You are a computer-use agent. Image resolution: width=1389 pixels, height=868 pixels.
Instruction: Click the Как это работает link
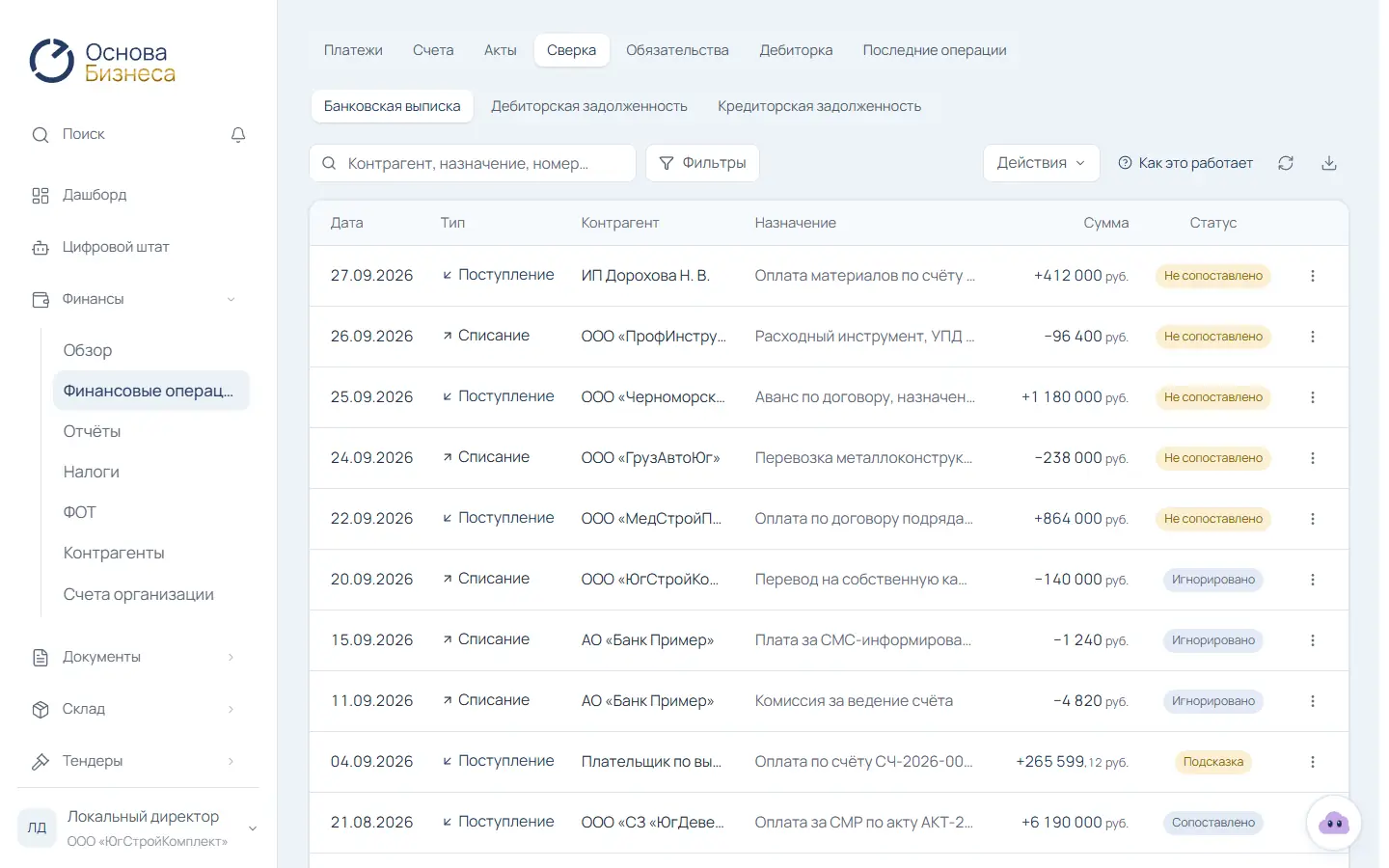(x=1185, y=163)
